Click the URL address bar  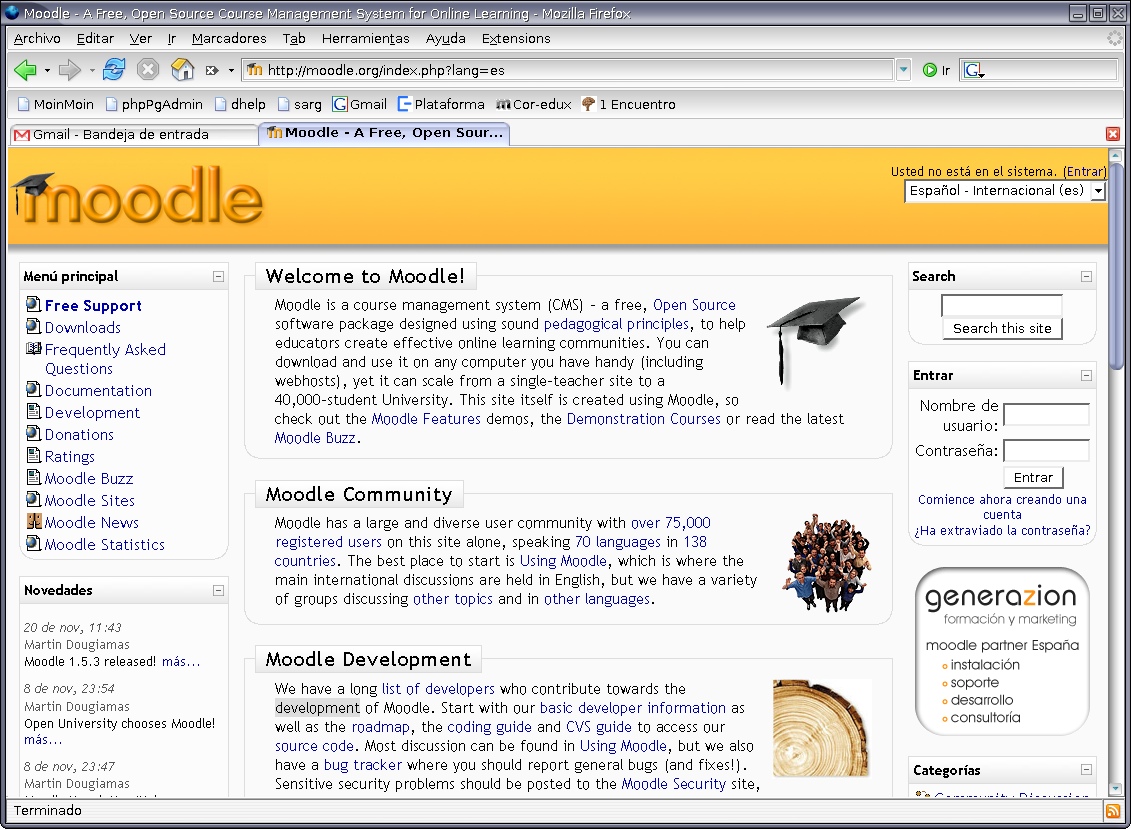tap(568, 70)
